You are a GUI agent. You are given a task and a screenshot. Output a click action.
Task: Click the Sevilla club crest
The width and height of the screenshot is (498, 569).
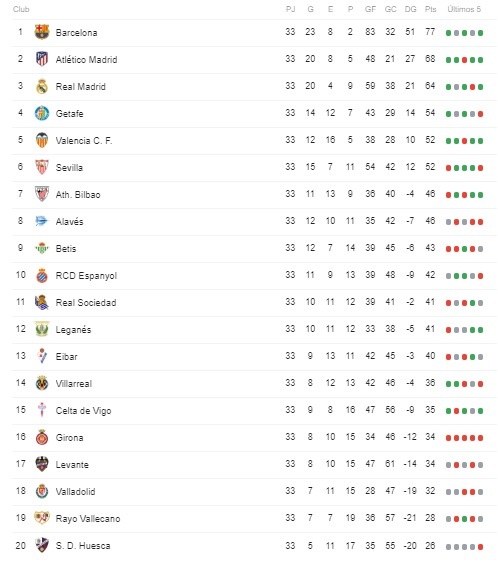[x=42, y=167]
